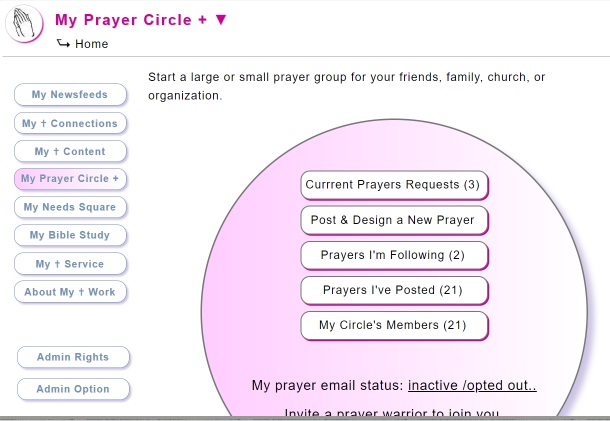Click the Admin Rights button
The height and width of the screenshot is (421, 610).
(x=73, y=357)
